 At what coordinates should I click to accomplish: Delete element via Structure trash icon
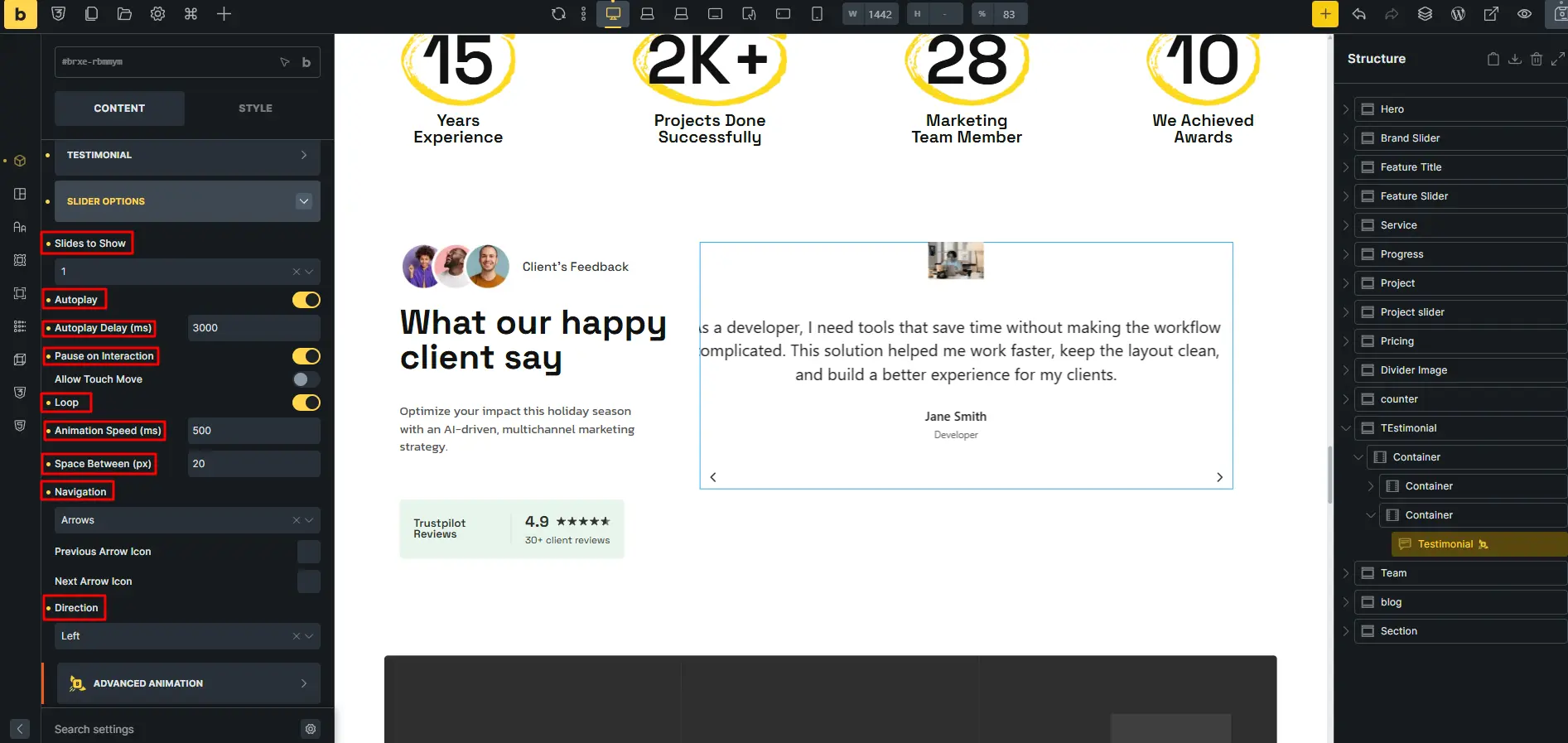click(1536, 59)
